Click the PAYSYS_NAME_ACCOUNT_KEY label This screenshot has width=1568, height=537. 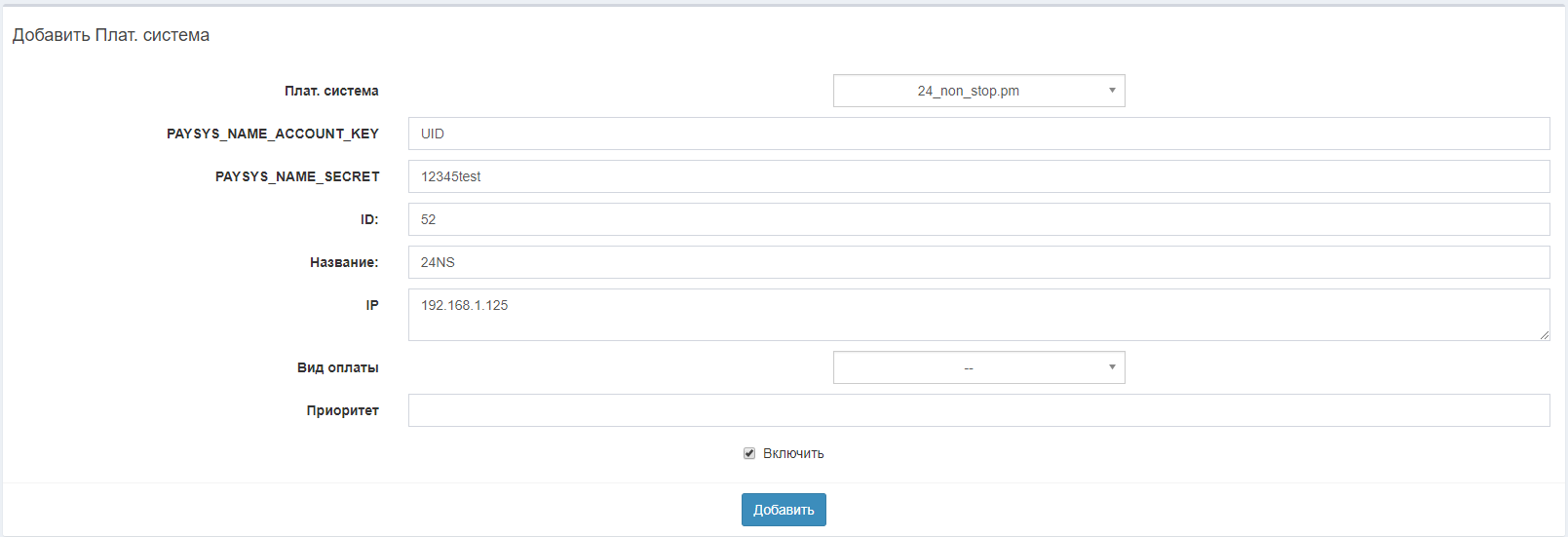(273, 134)
